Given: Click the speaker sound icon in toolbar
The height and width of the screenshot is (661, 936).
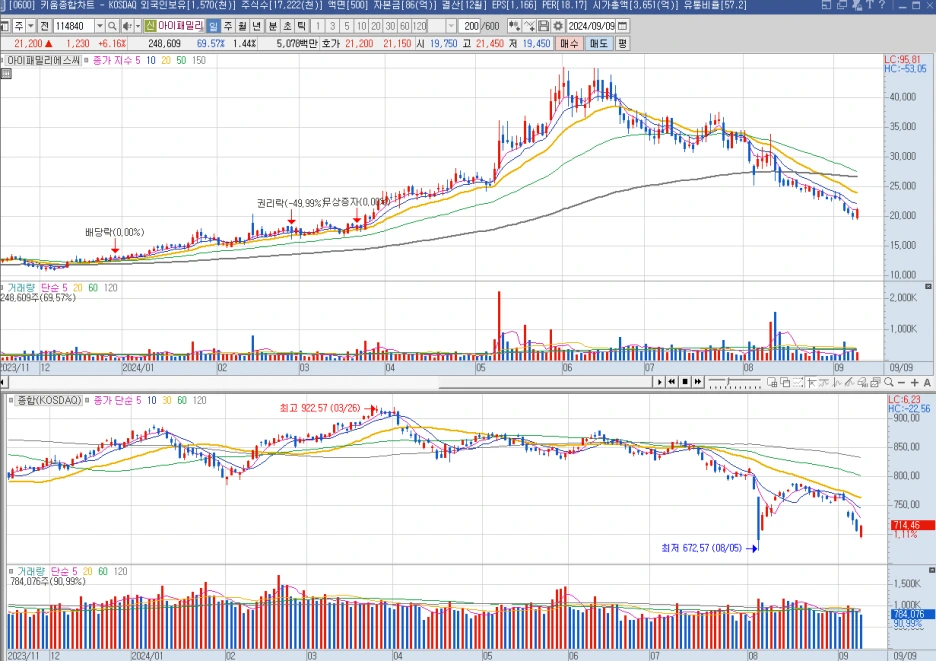Looking at the screenshot, I should coord(127,26).
